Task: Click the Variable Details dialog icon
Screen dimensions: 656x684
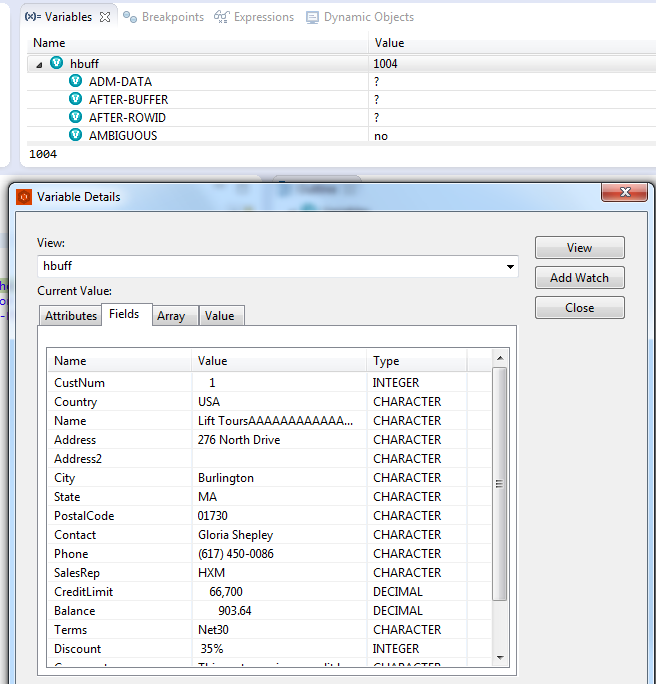Action: click(x=24, y=197)
